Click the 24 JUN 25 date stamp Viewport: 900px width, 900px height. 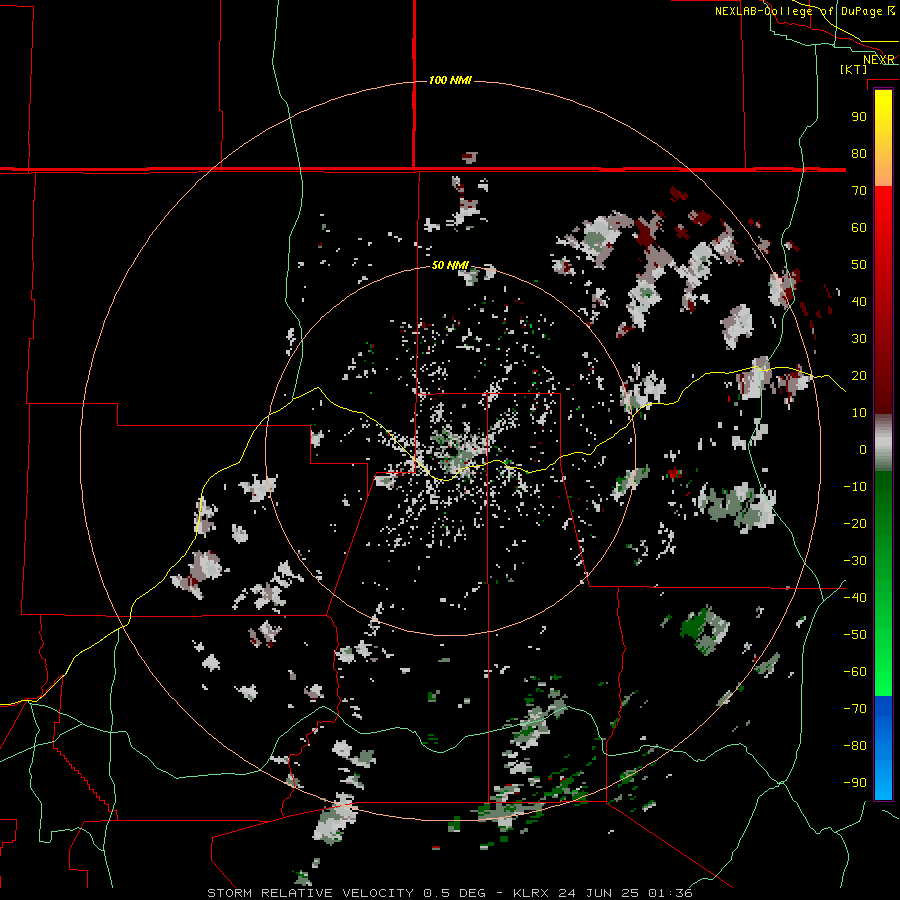tap(602, 893)
